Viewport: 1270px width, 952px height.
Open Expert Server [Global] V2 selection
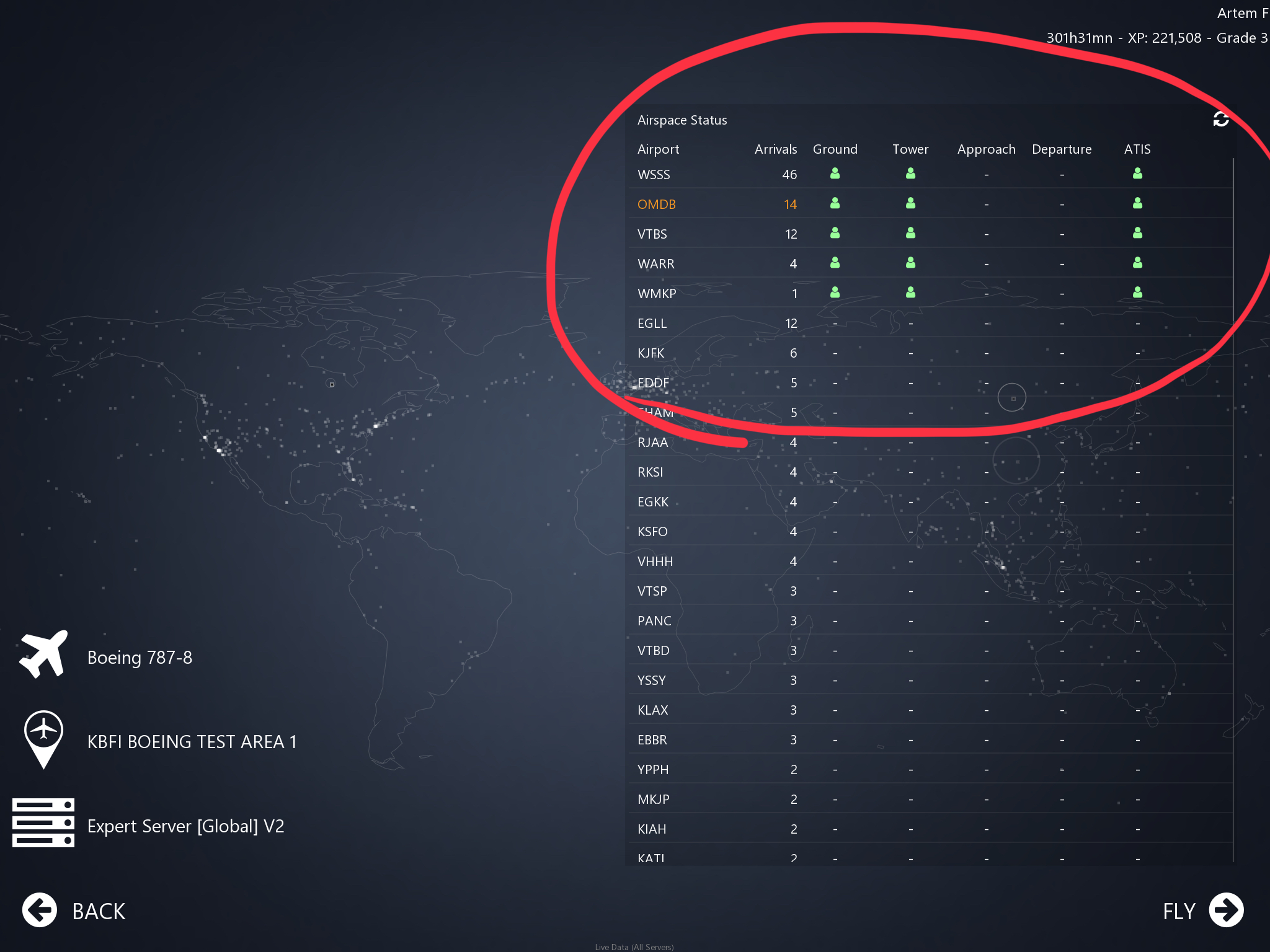(185, 826)
